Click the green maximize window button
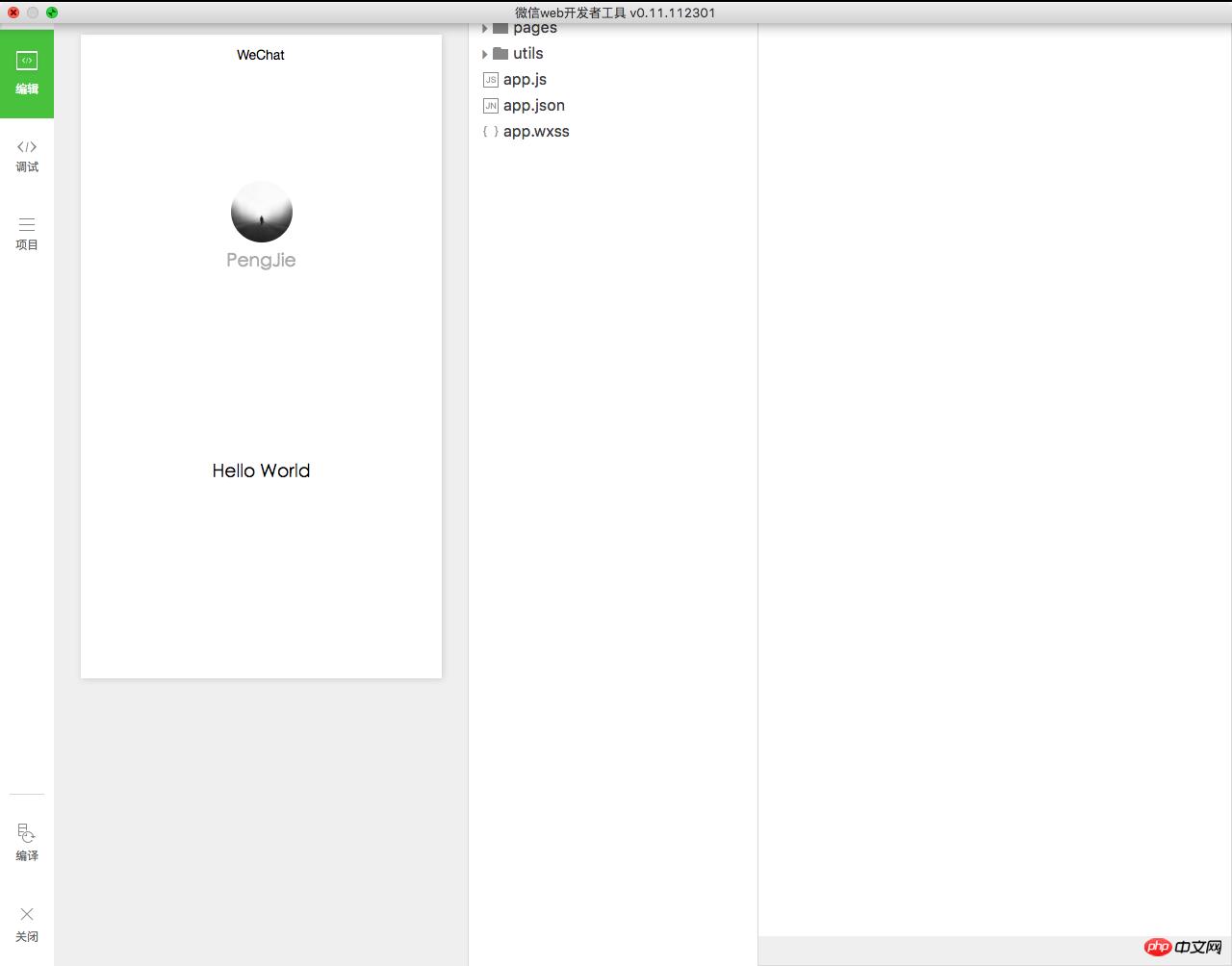 (52, 13)
